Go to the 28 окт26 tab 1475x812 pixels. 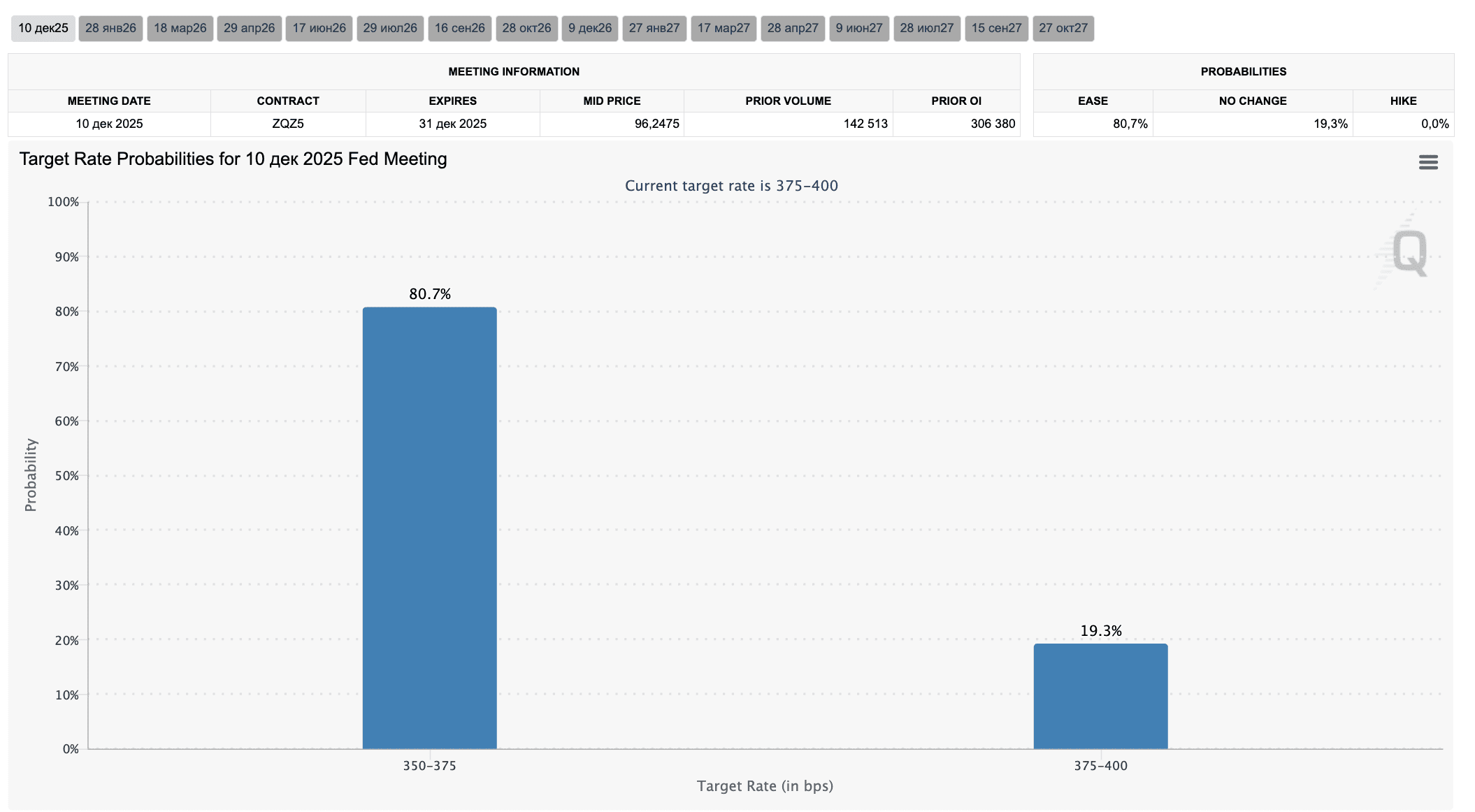(x=526, y=29)
